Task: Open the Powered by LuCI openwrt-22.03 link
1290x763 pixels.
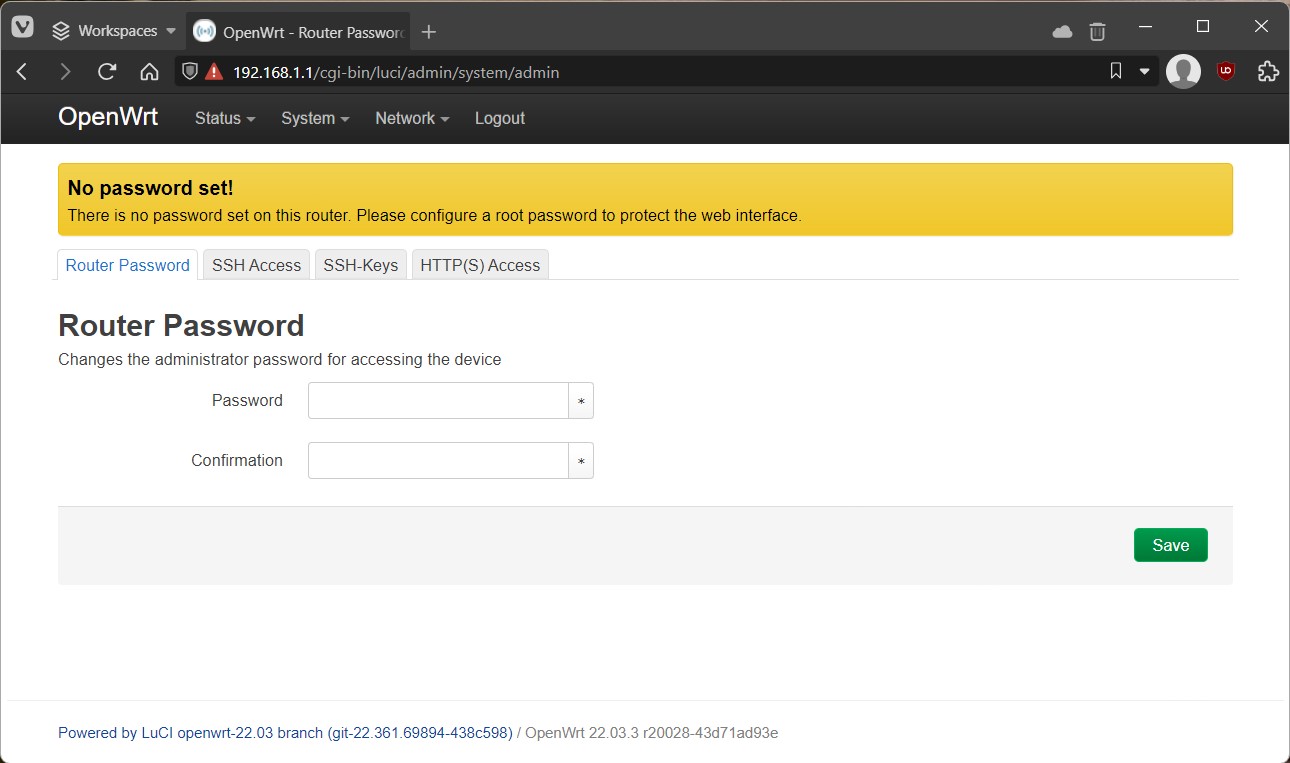Action: pyautogui.click(x=285, y=733)
